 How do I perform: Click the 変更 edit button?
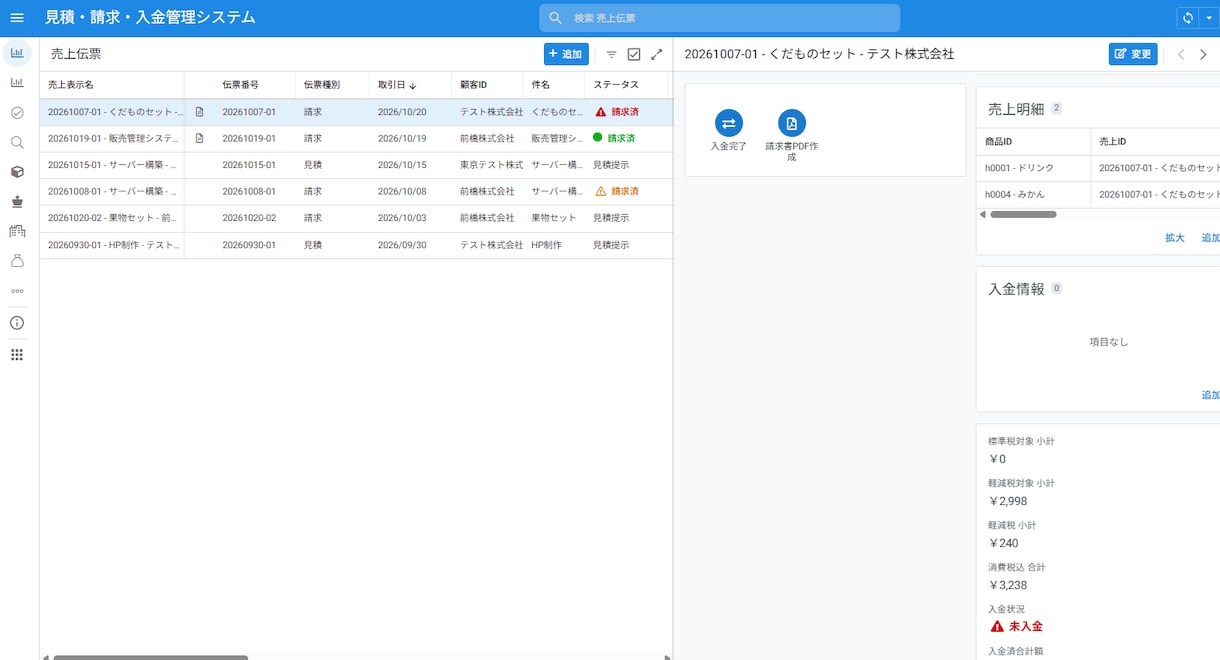click(x=1133, y=54)
